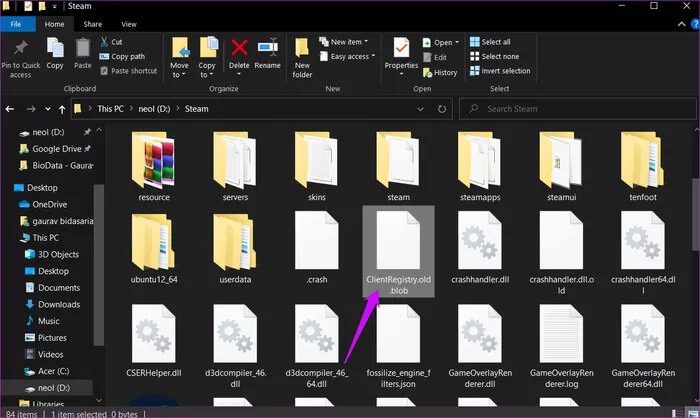Select the crashhandler.dll file
This screenshot has height=418, width=700.
click(x=480, y=248)
